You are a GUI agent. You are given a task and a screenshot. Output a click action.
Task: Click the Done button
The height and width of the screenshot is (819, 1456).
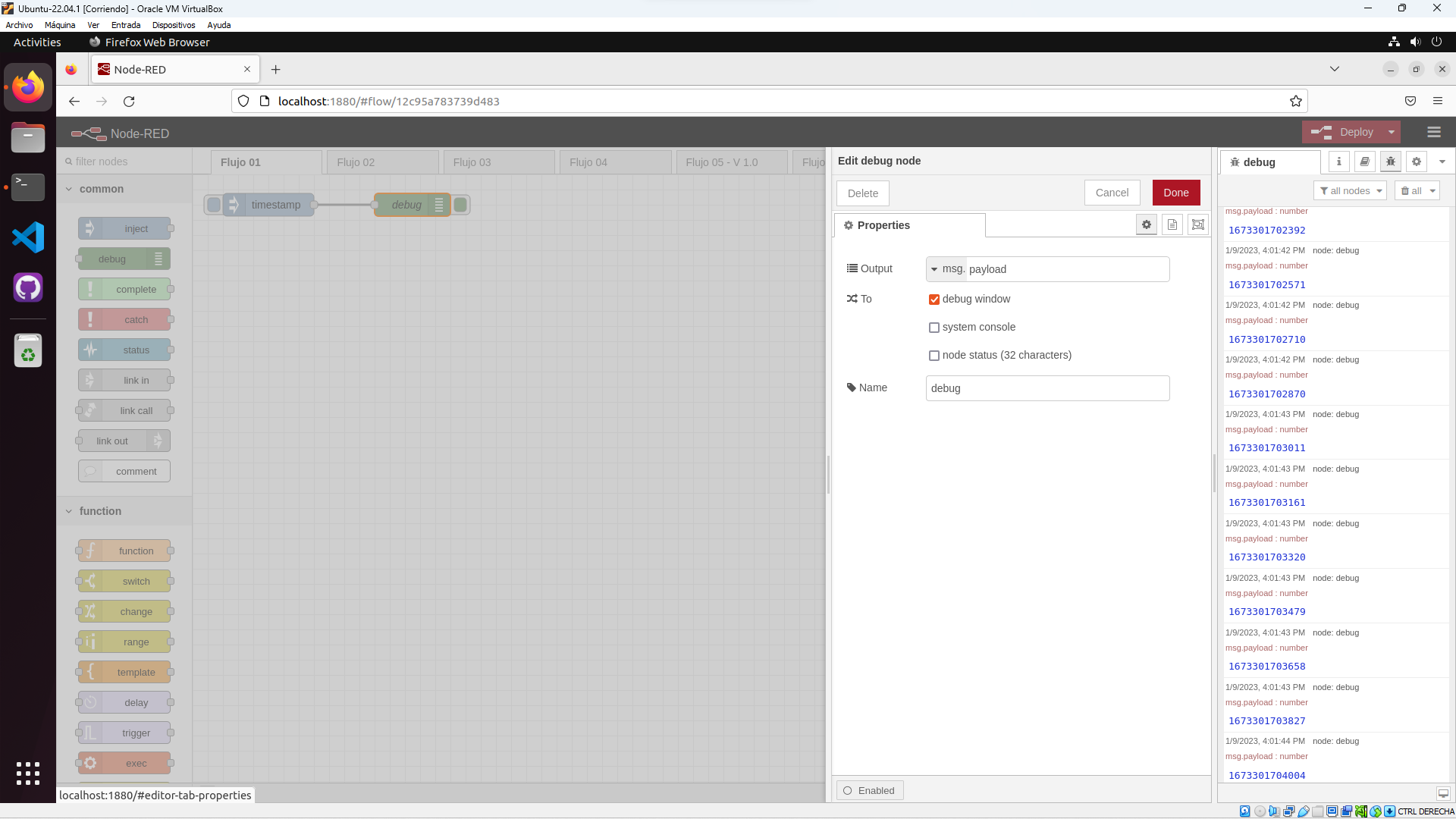click(1175, 193)
